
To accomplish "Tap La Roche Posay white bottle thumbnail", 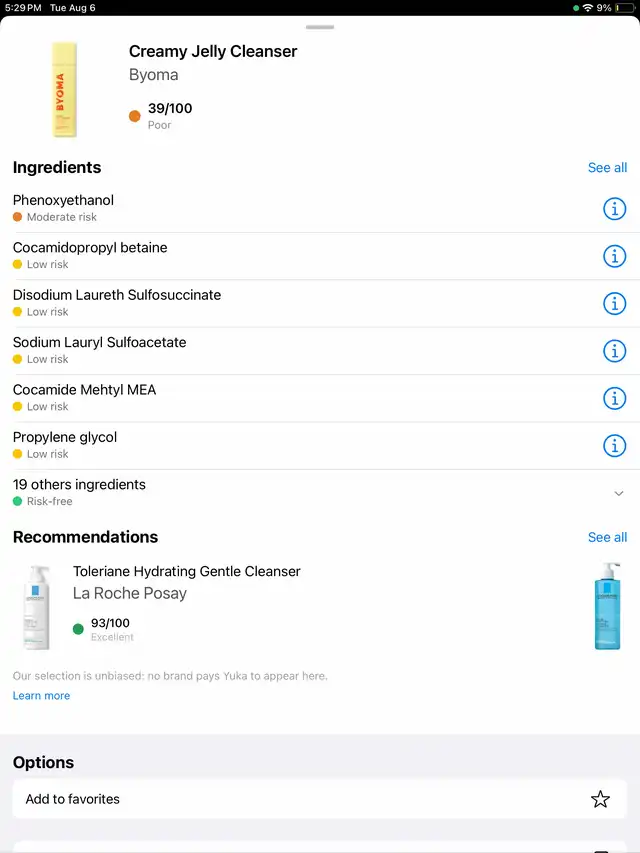I will coord(37,607).
